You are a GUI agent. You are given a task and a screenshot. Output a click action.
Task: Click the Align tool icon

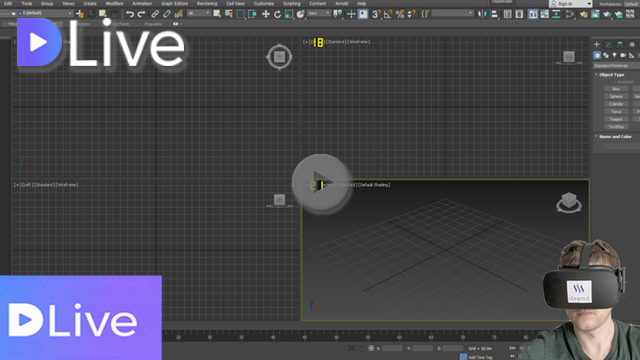[x=494, y=14]
